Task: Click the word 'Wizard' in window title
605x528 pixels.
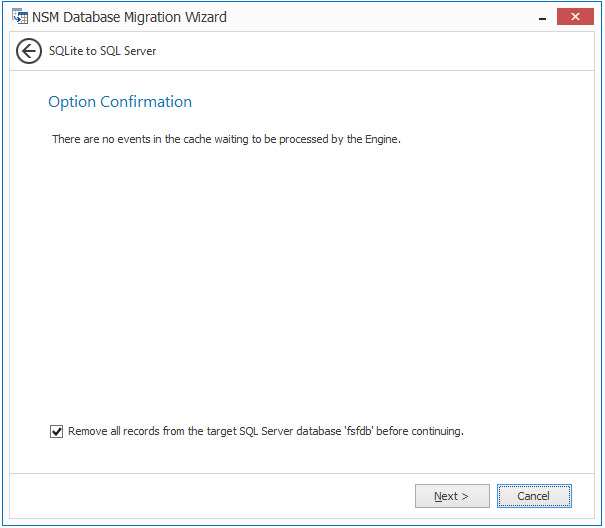Action: tap(203, 17)
